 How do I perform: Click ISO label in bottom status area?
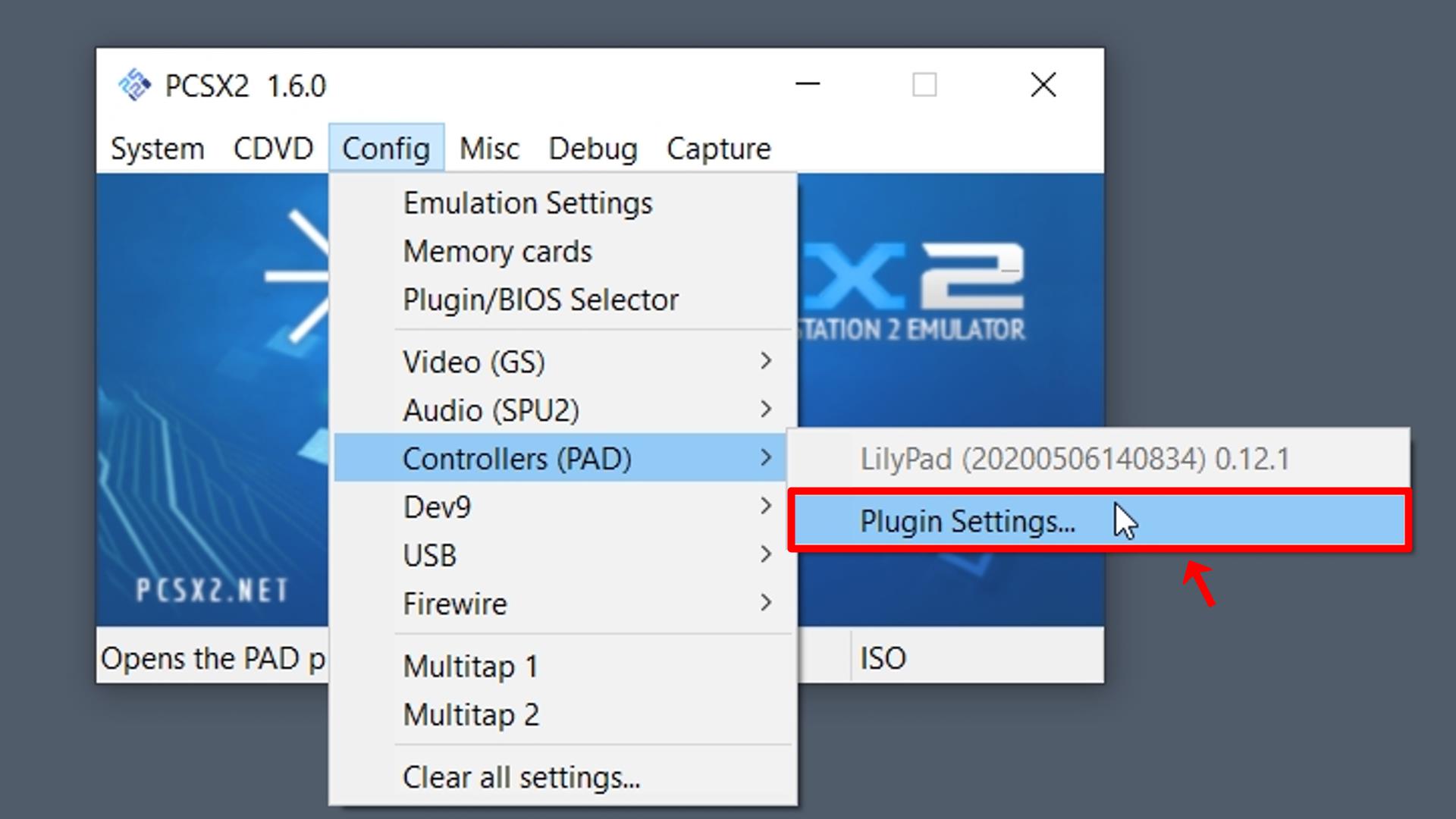point(883,657)
